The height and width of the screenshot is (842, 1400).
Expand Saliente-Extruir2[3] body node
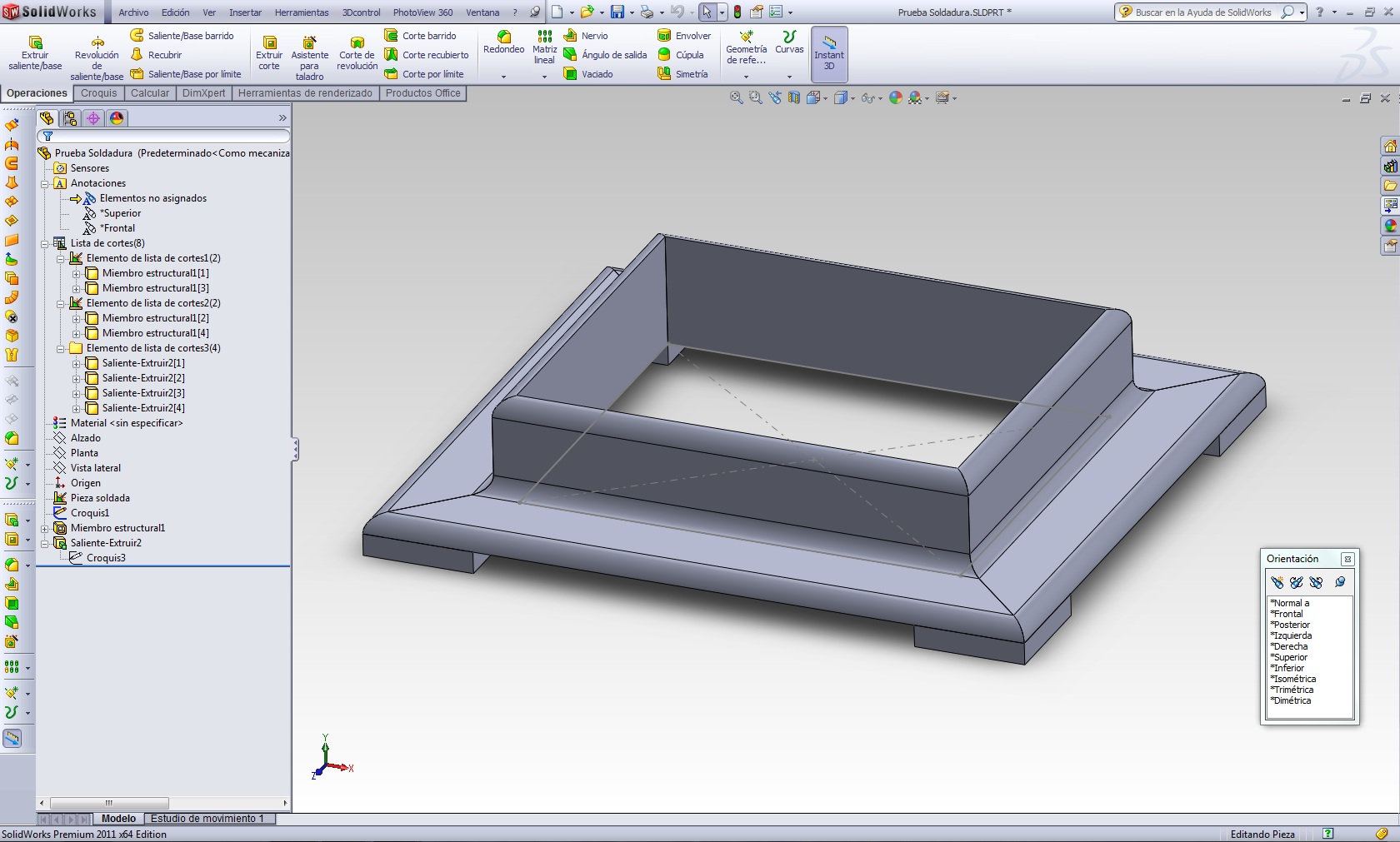tap(77, 393)
